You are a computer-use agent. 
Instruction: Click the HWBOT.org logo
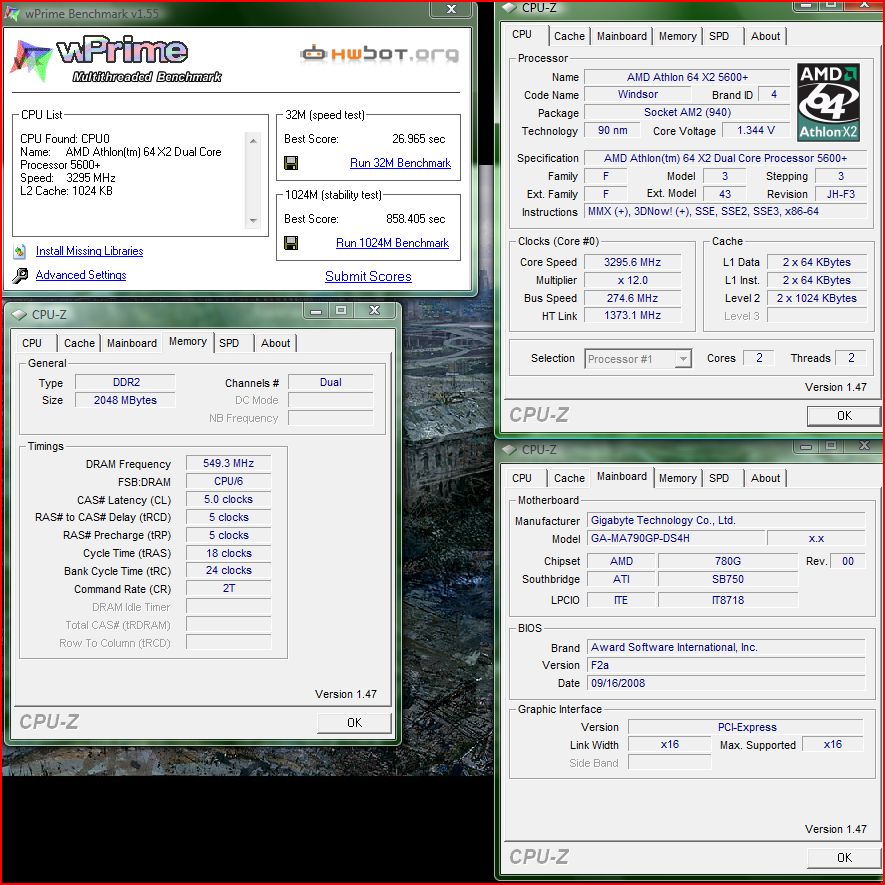pos(379,54)
